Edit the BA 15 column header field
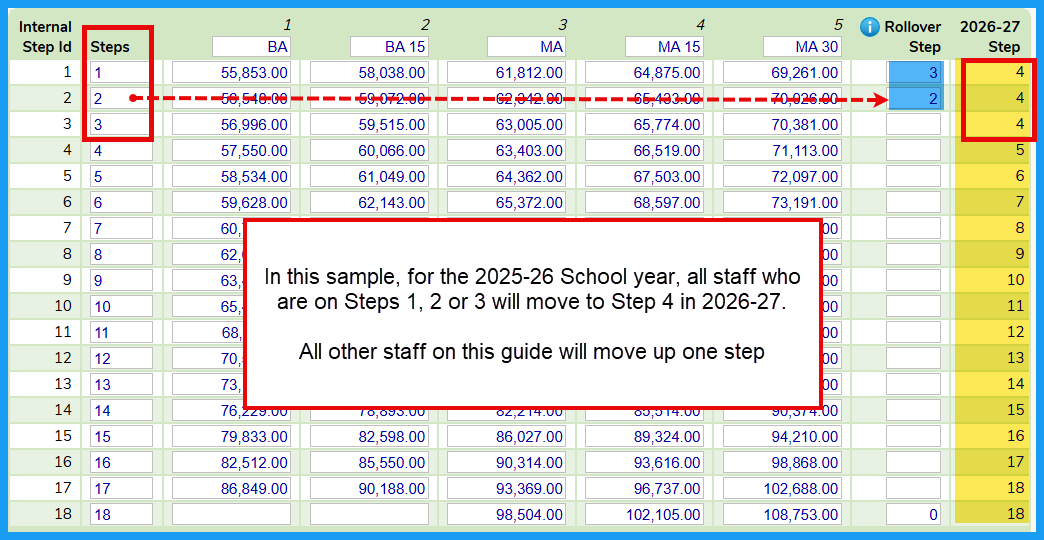 (x=390, y=47)
